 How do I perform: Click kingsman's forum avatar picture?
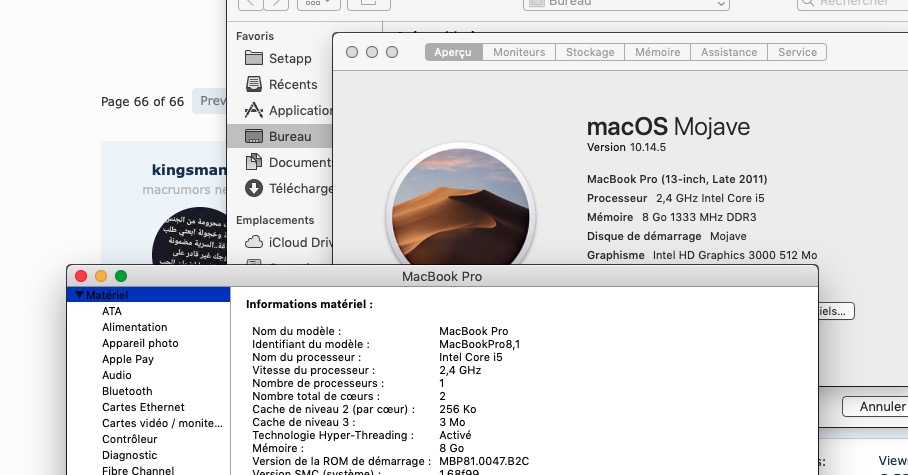pos(190,236)
